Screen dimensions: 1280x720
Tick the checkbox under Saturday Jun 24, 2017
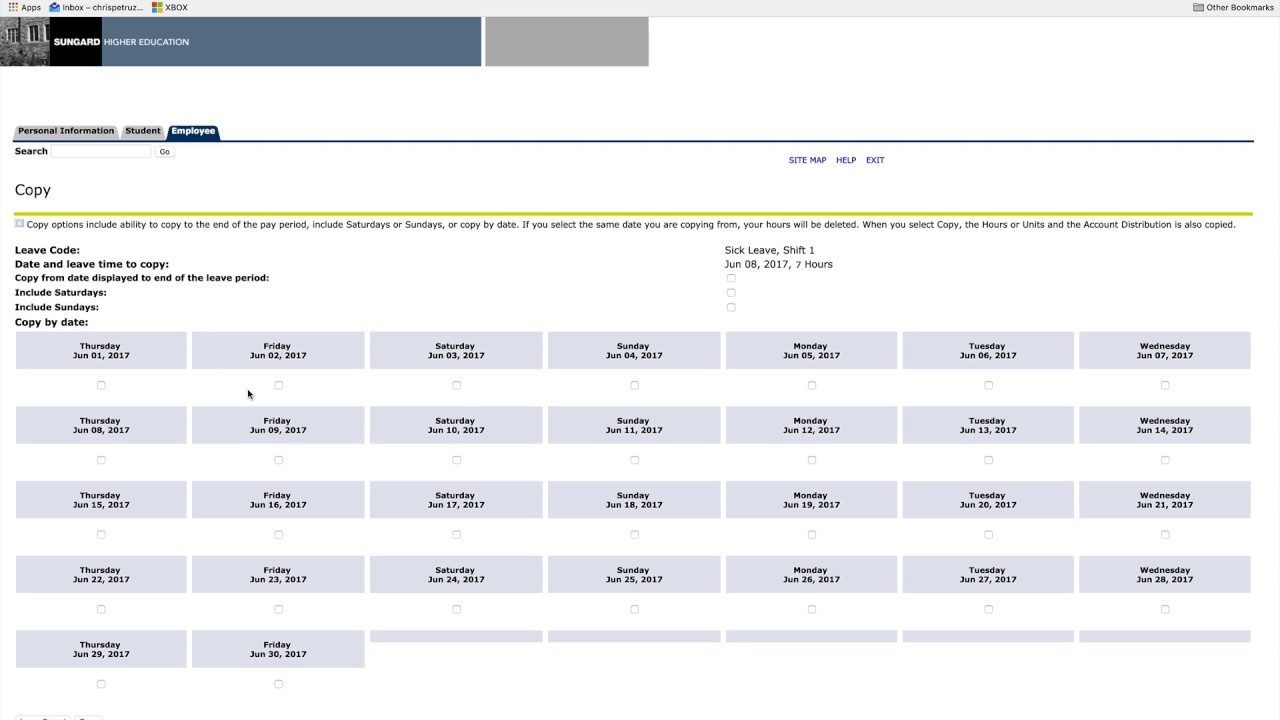click(x=457, y=609)
